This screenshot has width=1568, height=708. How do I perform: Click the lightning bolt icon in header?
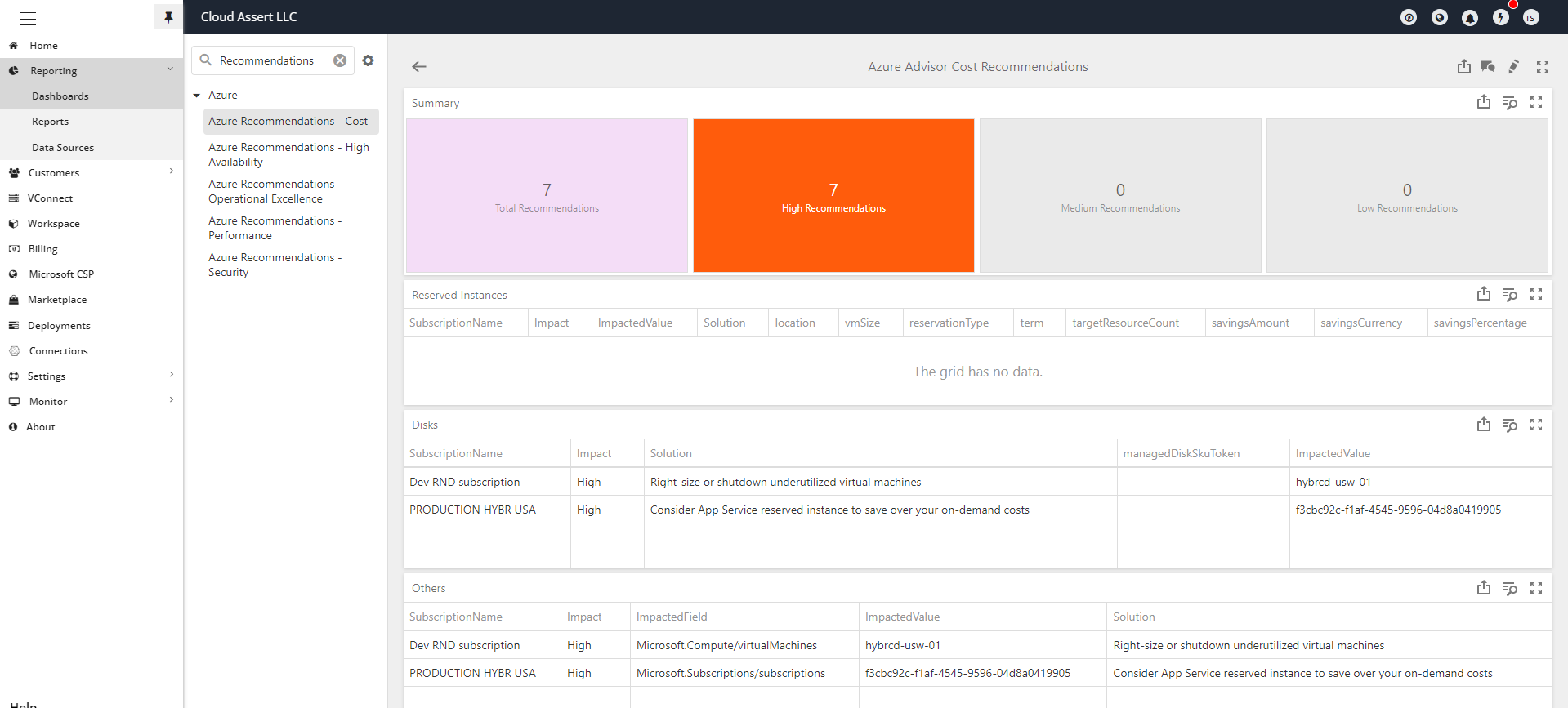coord(1501,18)
